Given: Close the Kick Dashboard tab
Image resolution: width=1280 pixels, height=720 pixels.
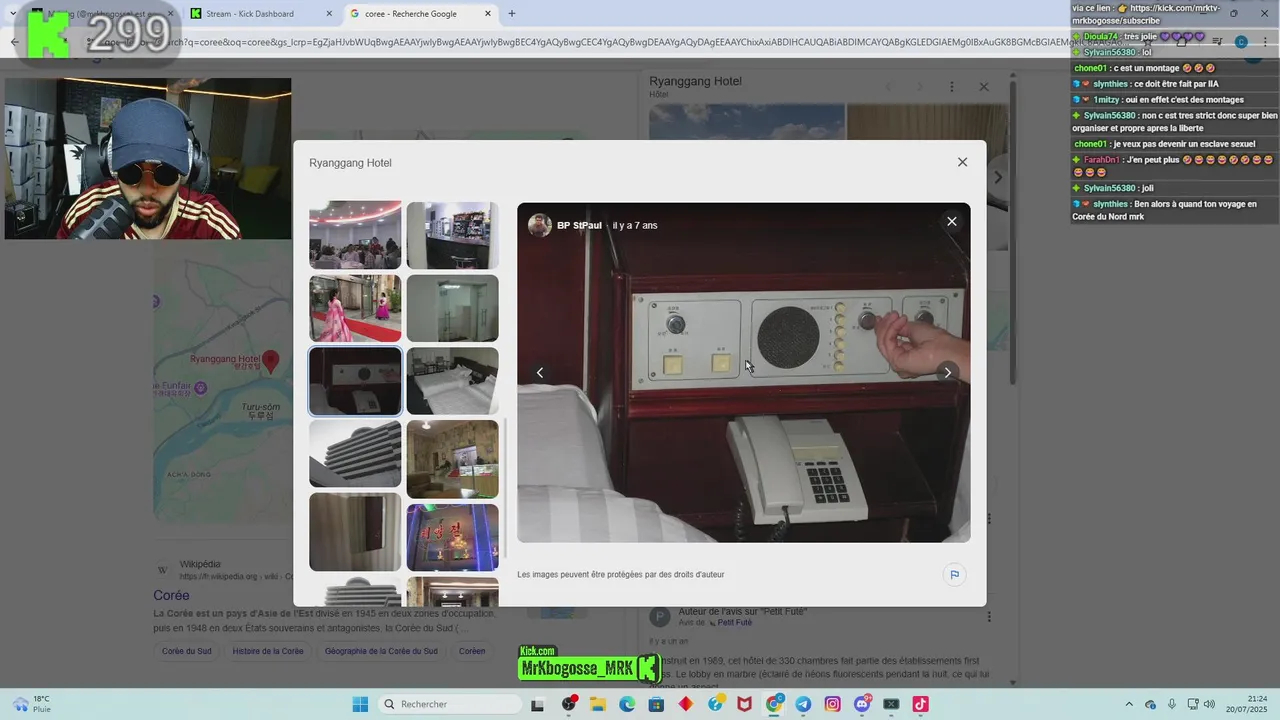Looking at the screenshot, I should (x=328, y=14).
